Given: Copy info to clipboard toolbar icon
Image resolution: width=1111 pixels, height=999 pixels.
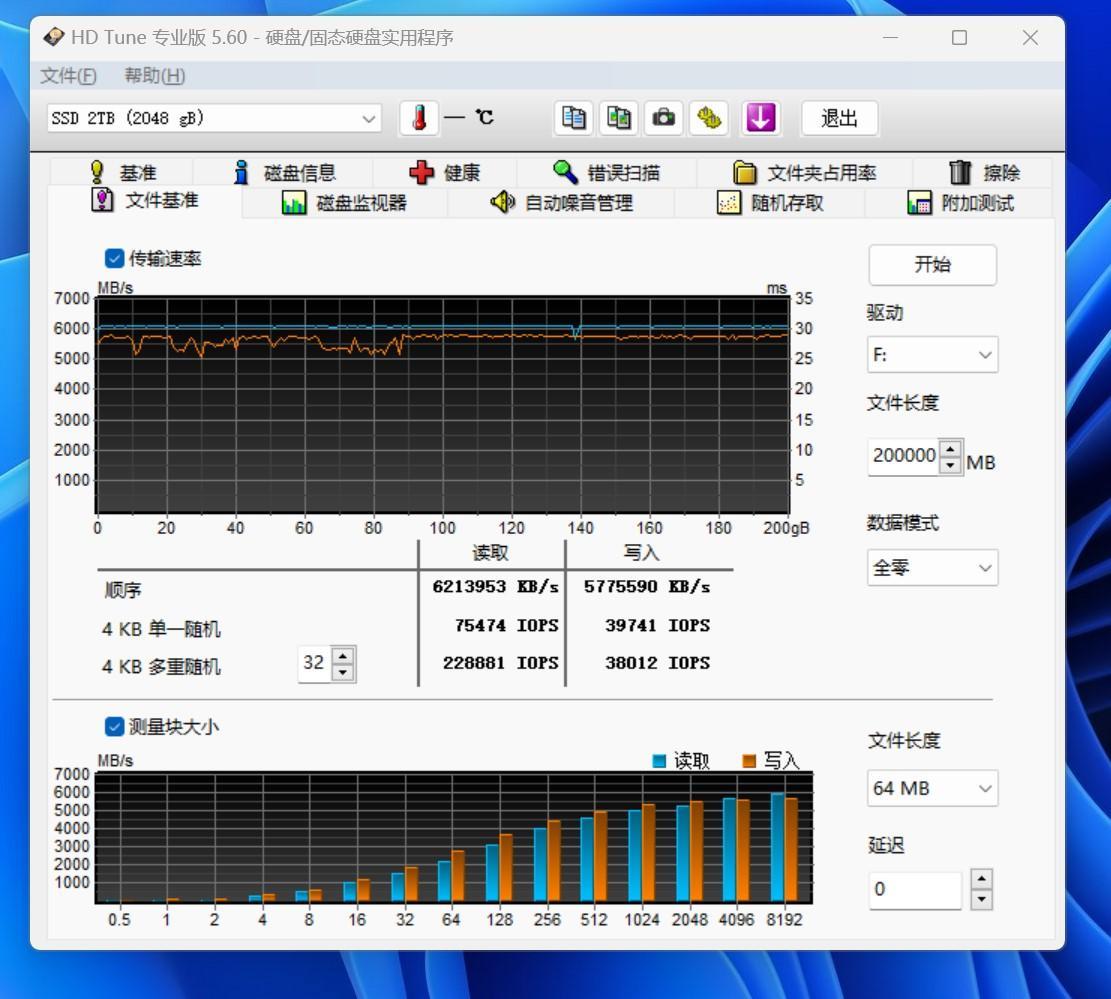Looking at the screenshot, I should point(573,118).
